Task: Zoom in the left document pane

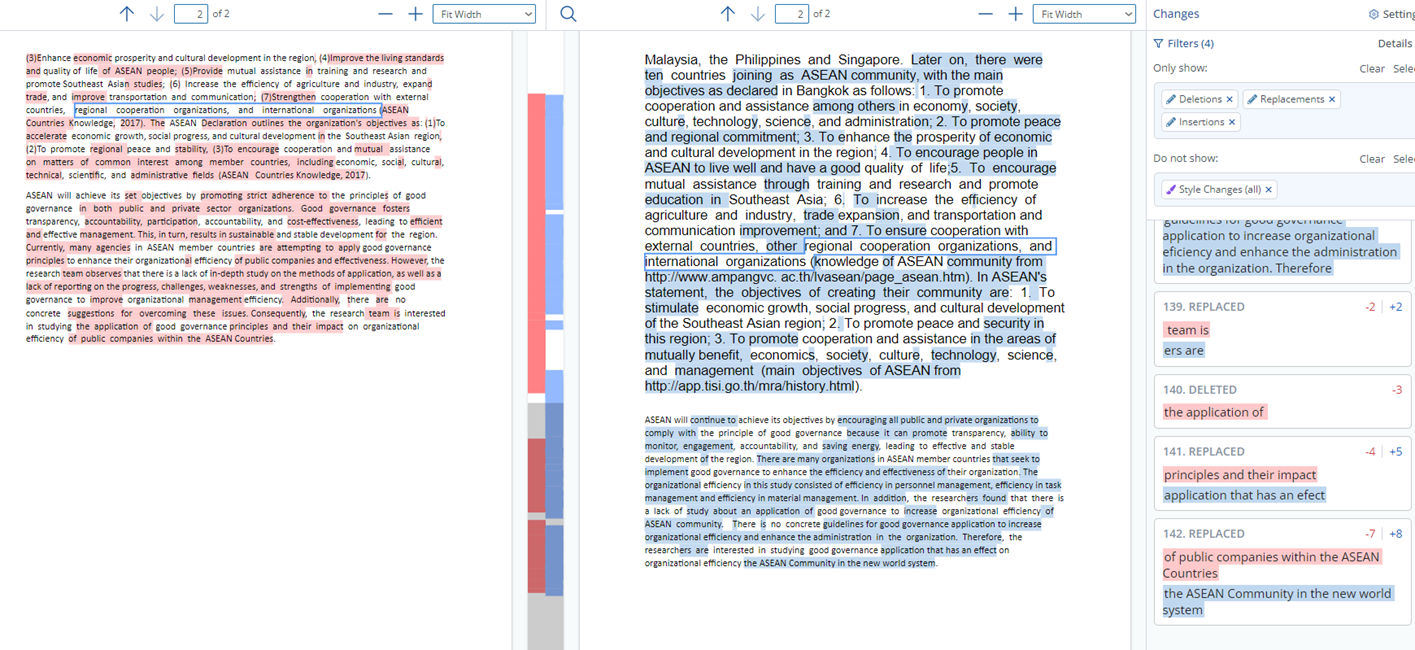Action: pos(415,14)
